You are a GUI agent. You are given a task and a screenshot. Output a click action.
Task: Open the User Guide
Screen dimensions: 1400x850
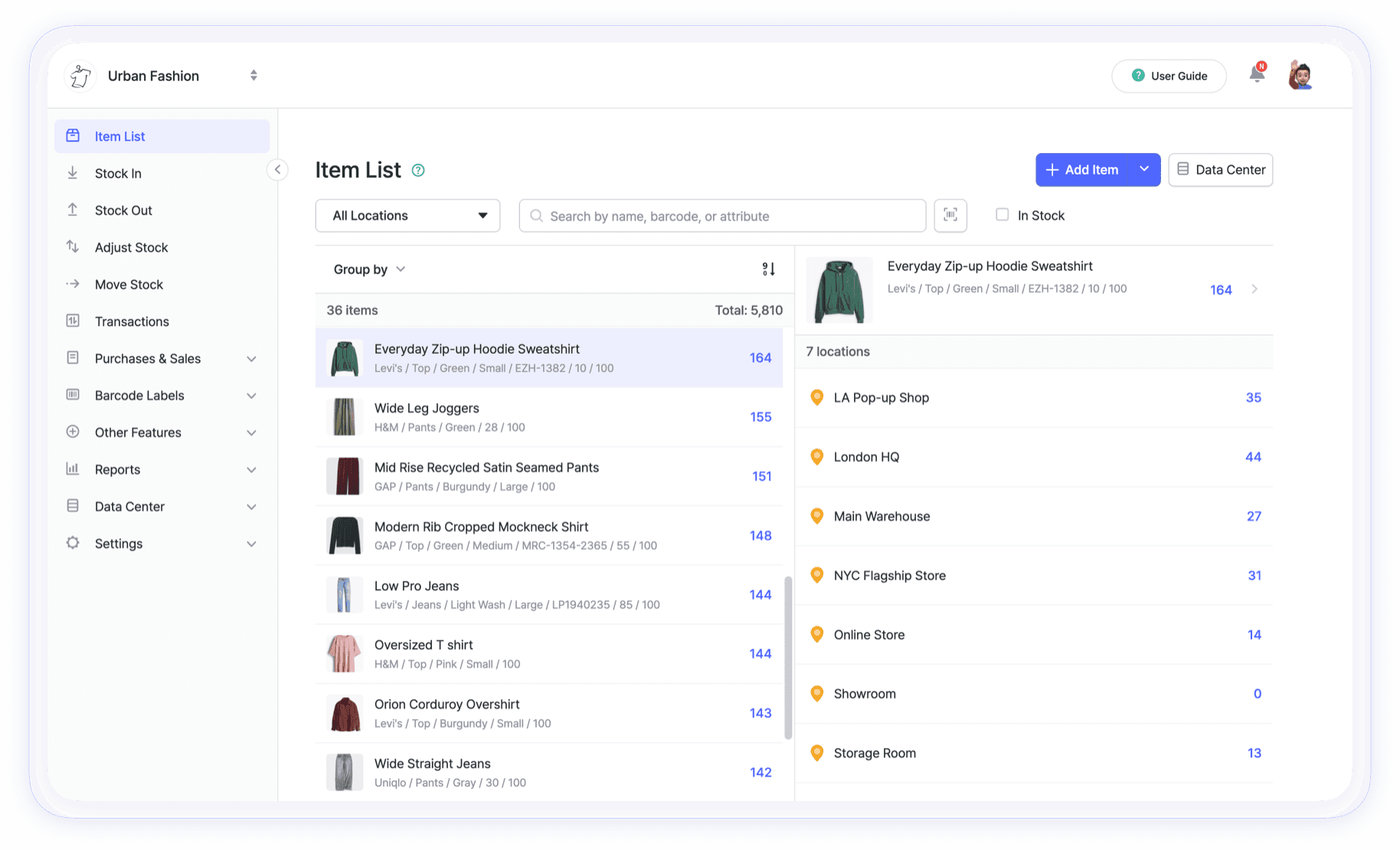coord(1169,76)
